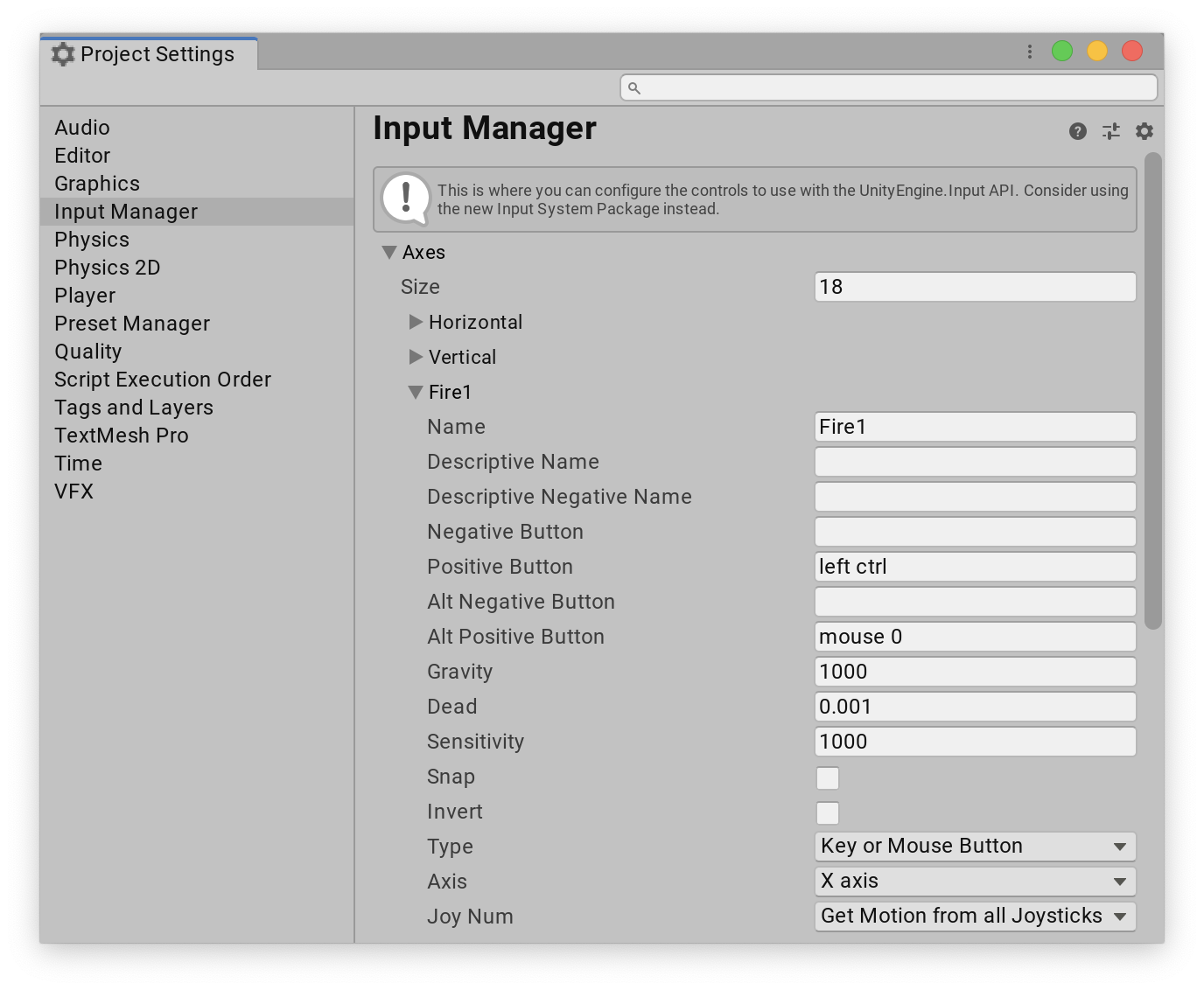
Task: Open the Axis dropdown showing X axis
Action: click(974, 881)
